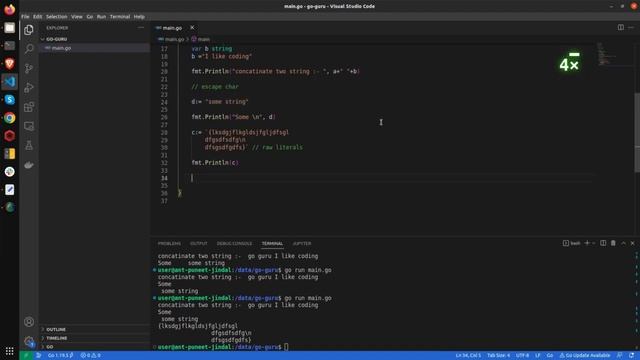The height and width of the screenshot is (360, 640).
Task: Open errors and warnings count in status bar
Action: [x=90, y=356]
